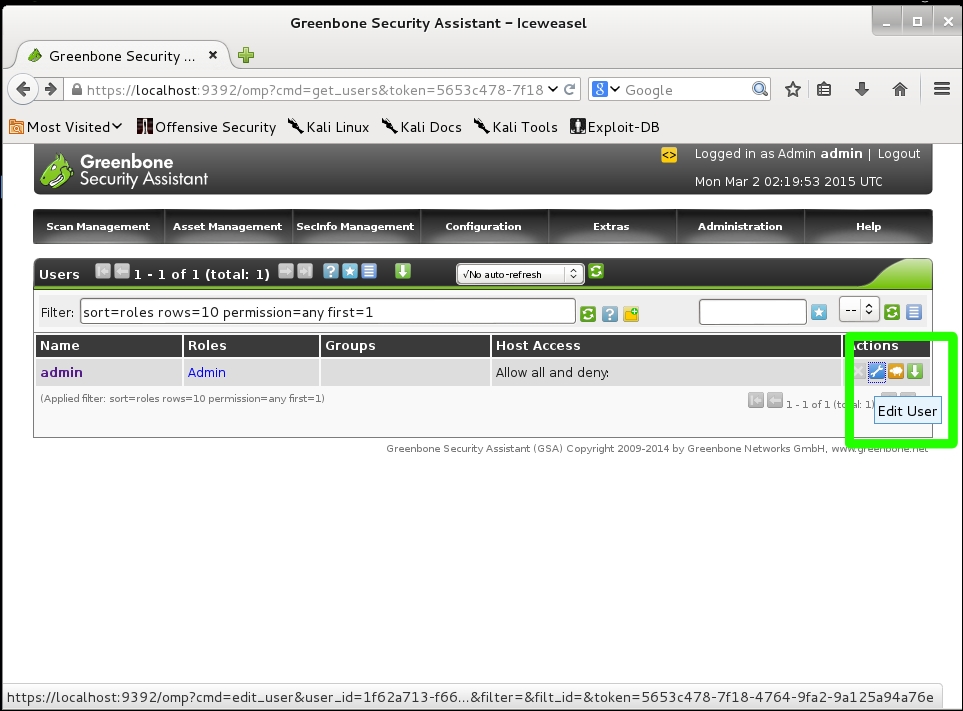Click green switch filter refresh icon
The image size is (963, 711).
click(892, 312)
